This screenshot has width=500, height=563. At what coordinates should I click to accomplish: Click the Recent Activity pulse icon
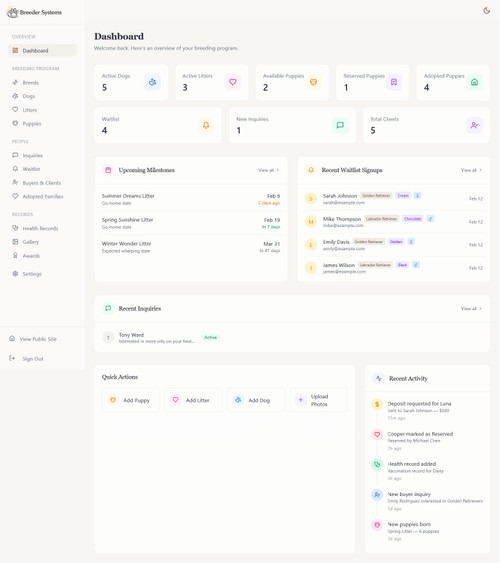pos(378,378)
